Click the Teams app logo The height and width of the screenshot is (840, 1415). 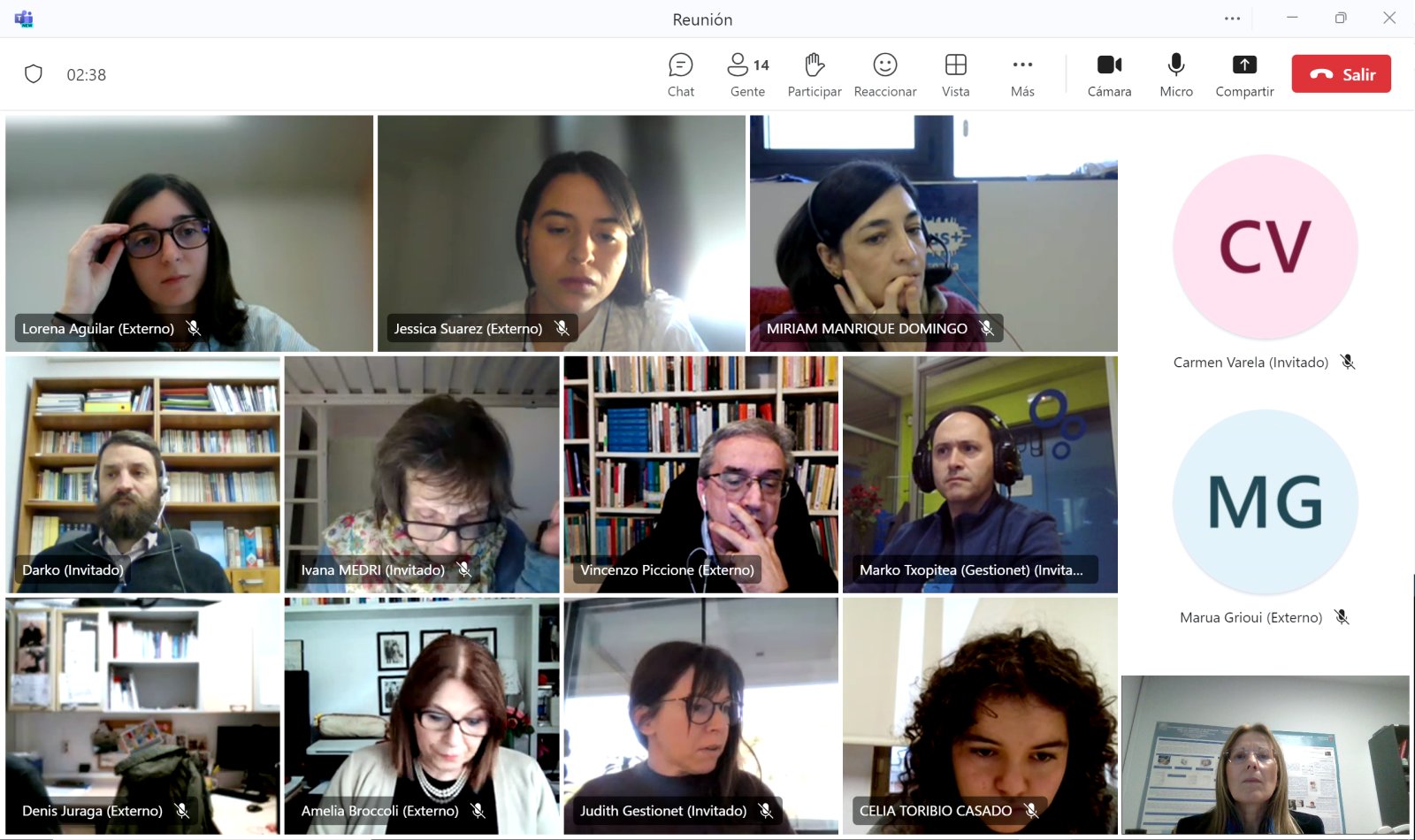24,19
